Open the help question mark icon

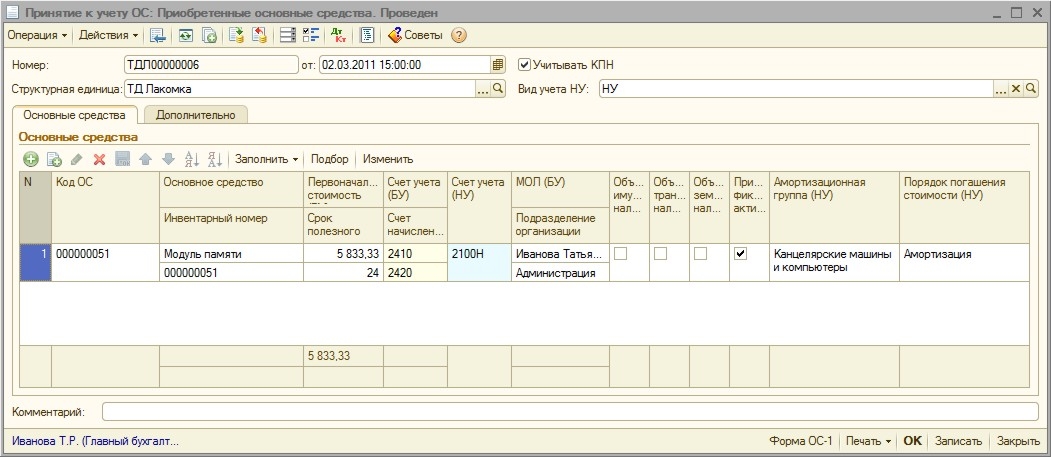pyautogui.click(x=459, y=35)
